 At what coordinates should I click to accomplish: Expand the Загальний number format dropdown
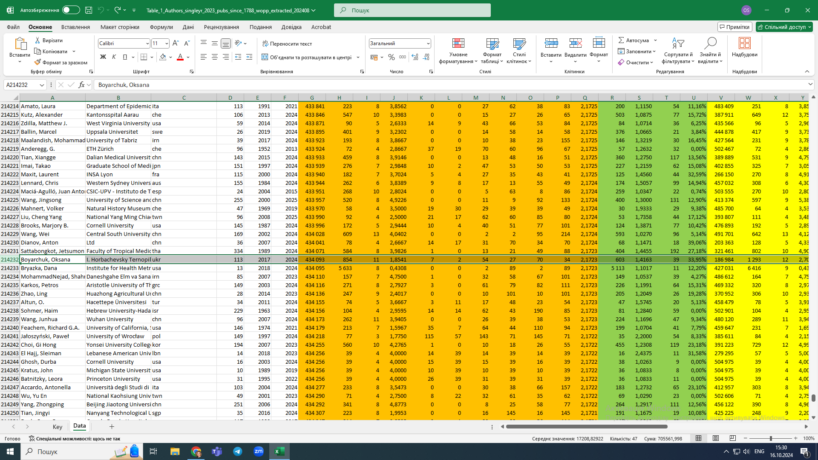[427, 44]
